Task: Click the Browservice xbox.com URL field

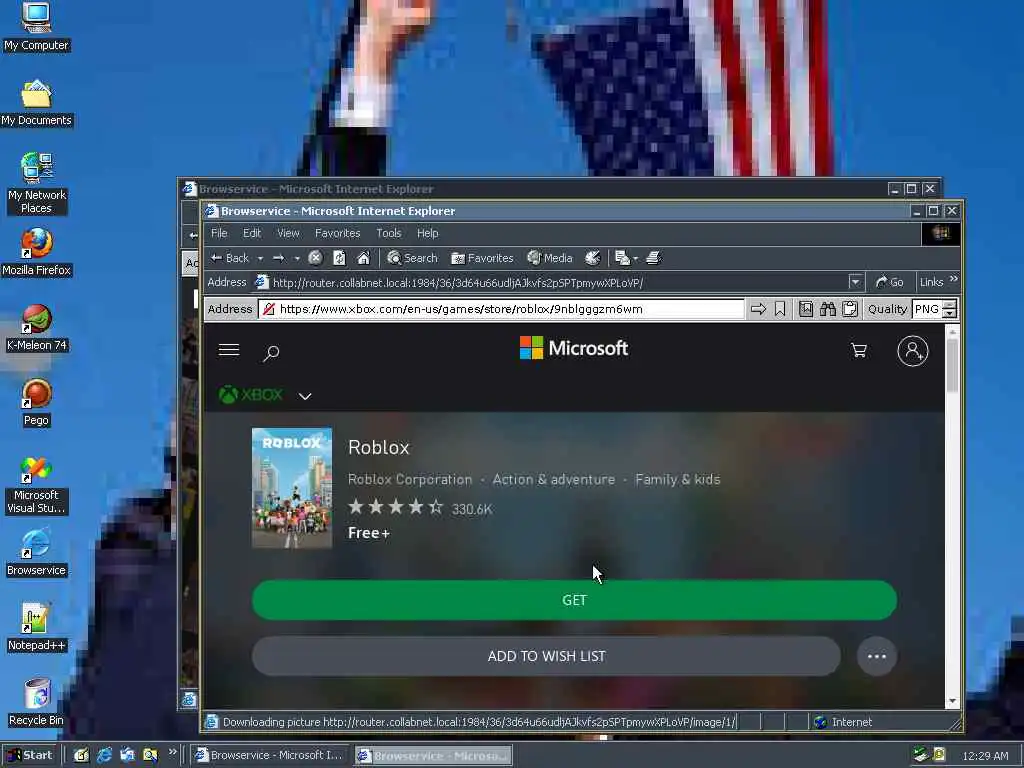Action: tap(502, 309)
